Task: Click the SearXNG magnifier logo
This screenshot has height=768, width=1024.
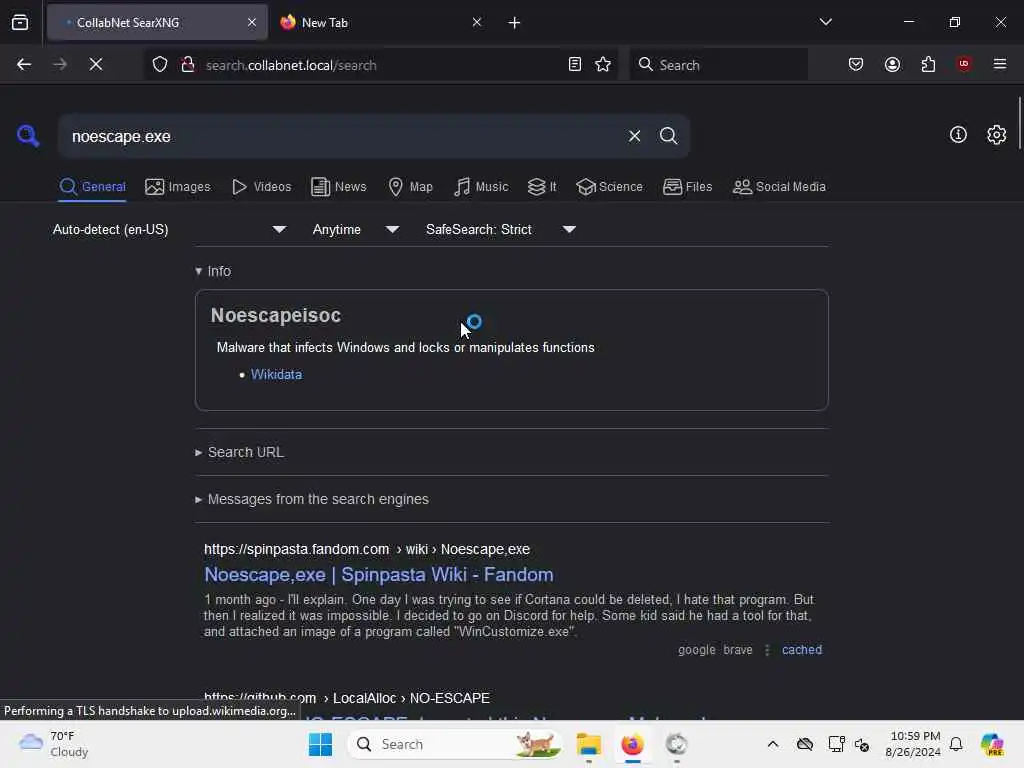Action: 28,136
